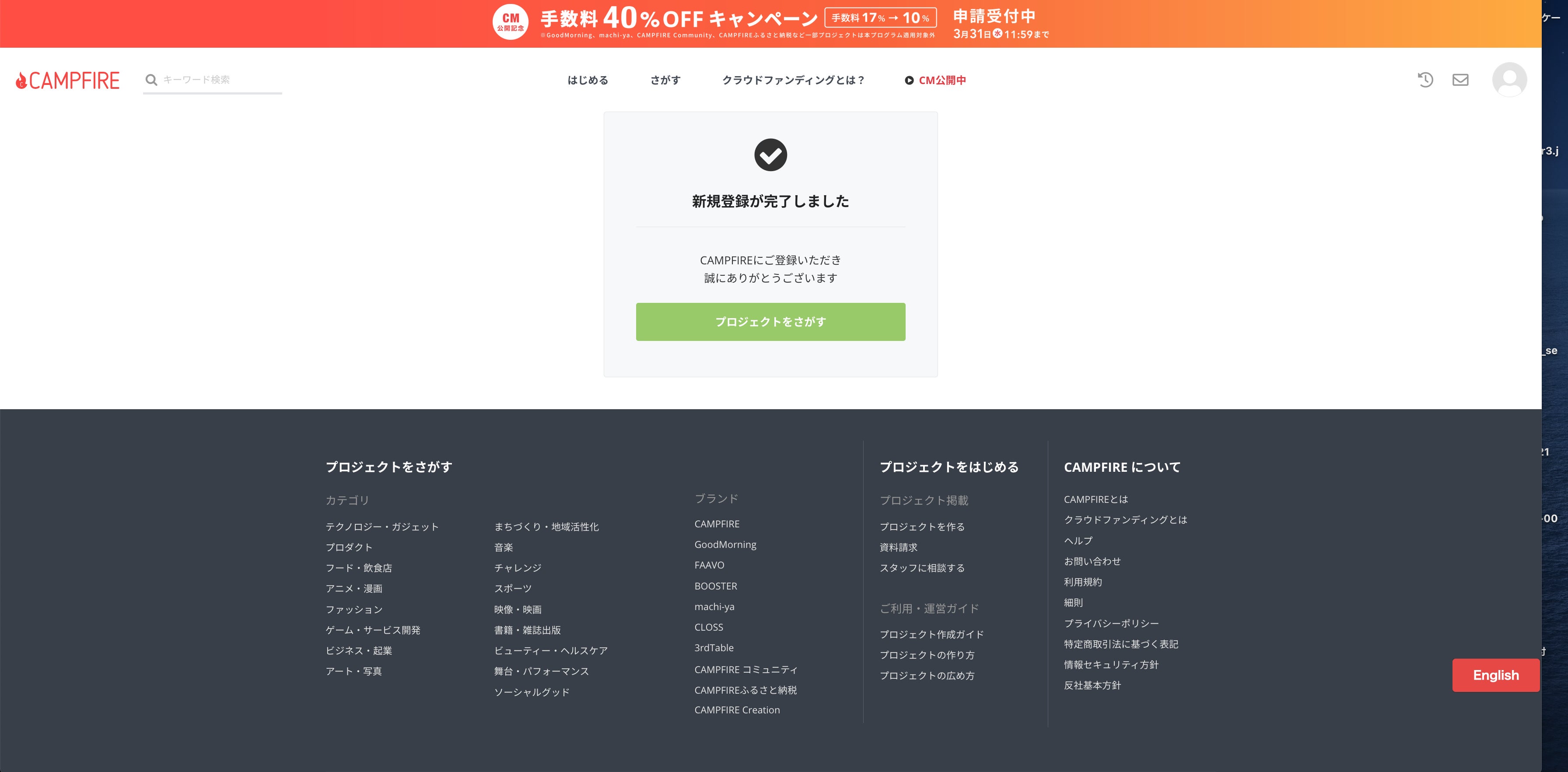This screenshot has width=1568, height=772.
Task: Click the CM公開記念 circle badge
Action: [x=510, y=22]
